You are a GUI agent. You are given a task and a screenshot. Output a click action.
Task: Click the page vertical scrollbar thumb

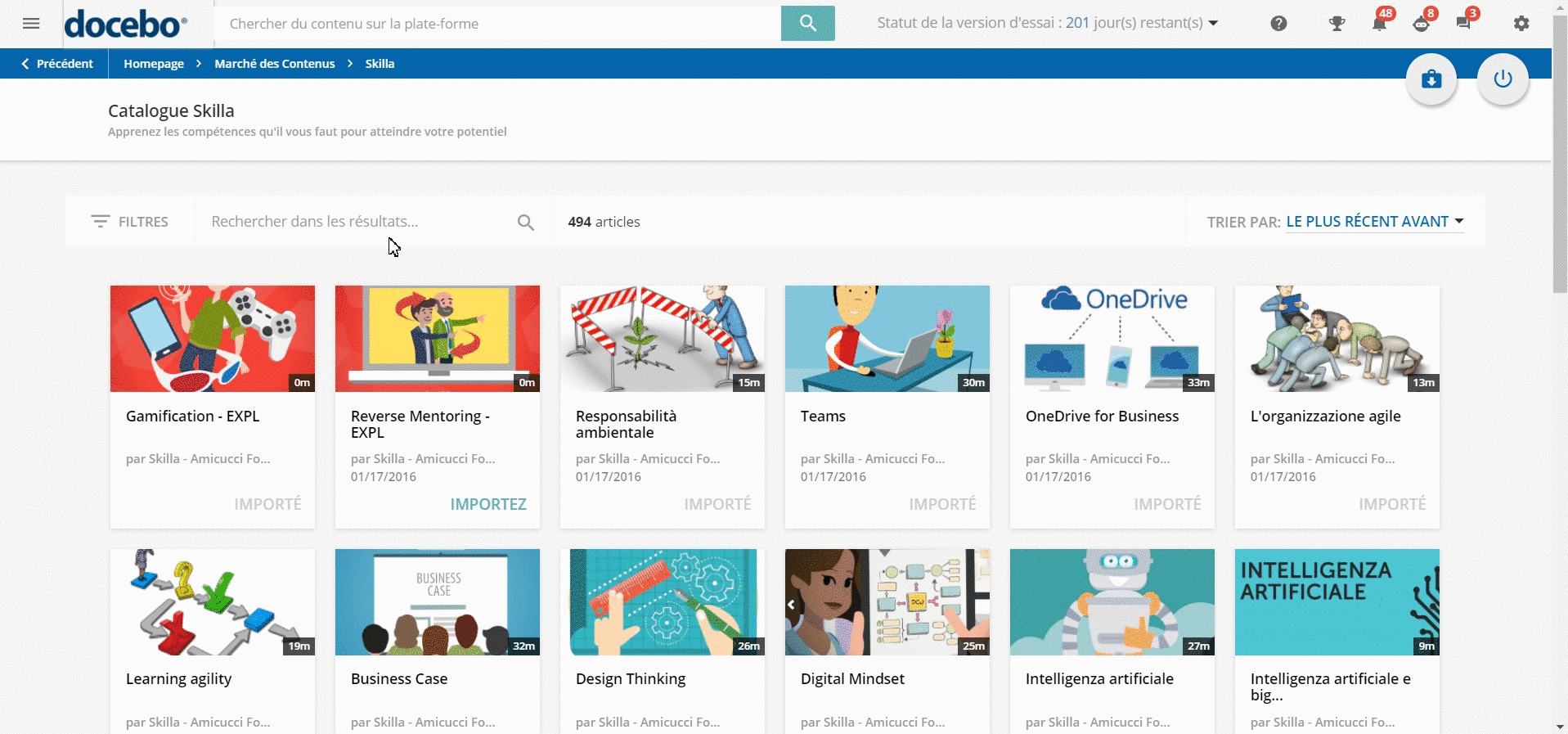1560,152
